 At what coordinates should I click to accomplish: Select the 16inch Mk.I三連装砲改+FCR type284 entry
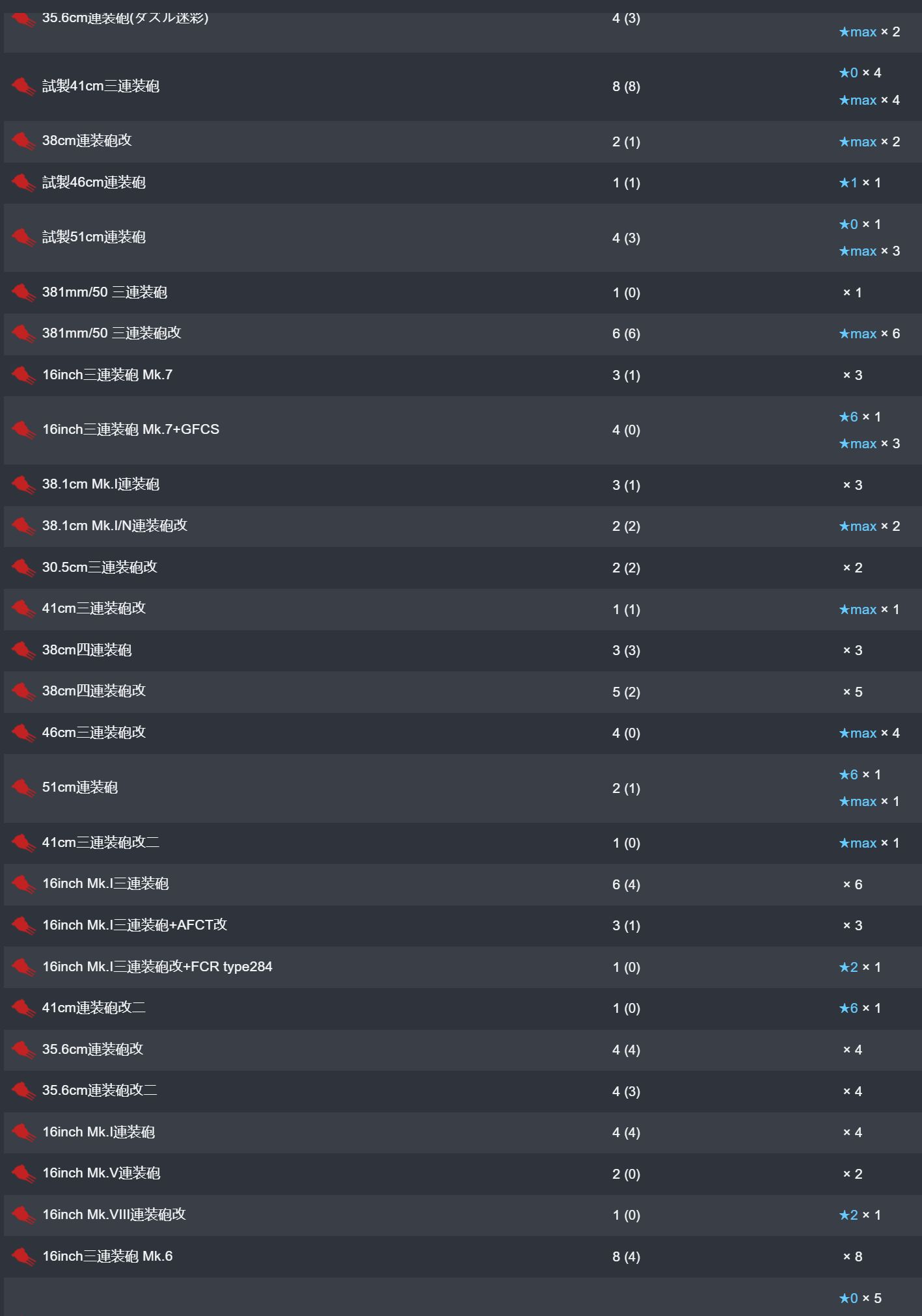pyautogui.click(x=157, y=967)
